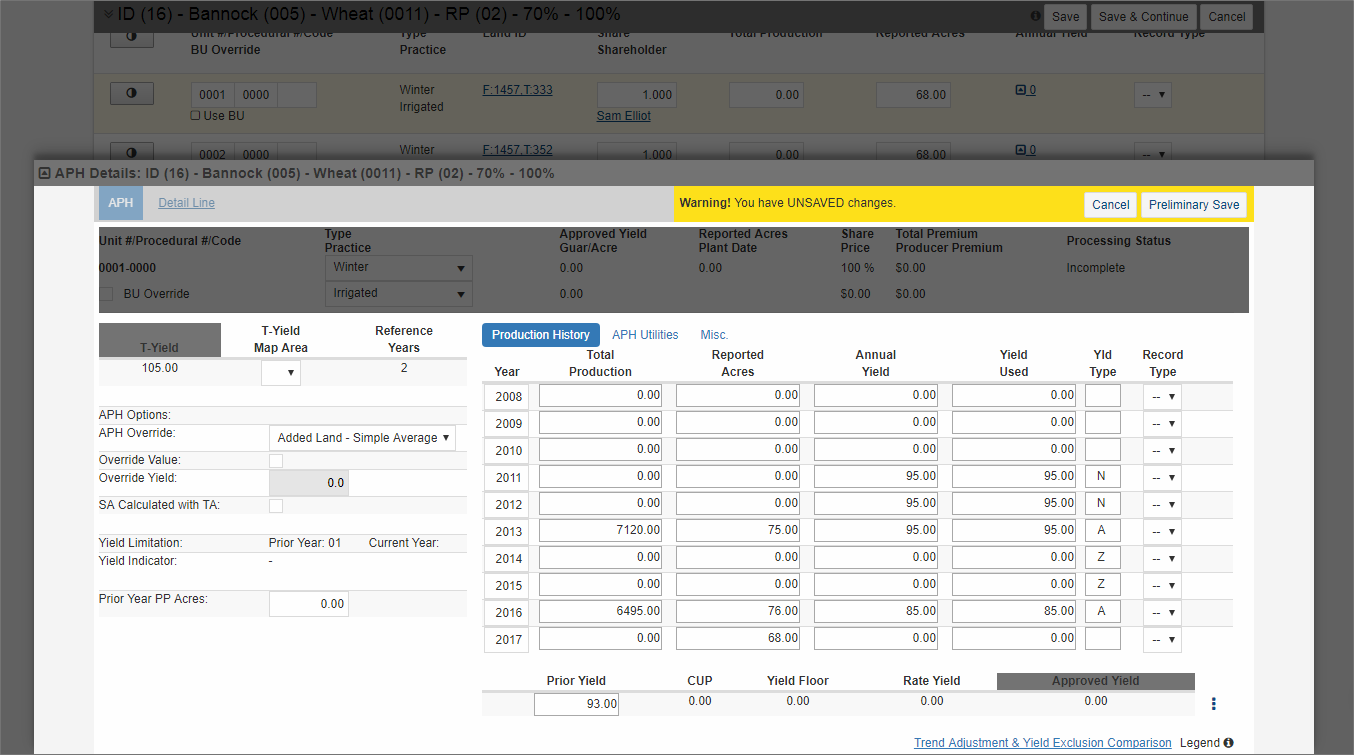Viewport: 1354px width, 755px height.
Task: Open the vertical ellipsis menu beside Approved Yield
Action: 1213,703
